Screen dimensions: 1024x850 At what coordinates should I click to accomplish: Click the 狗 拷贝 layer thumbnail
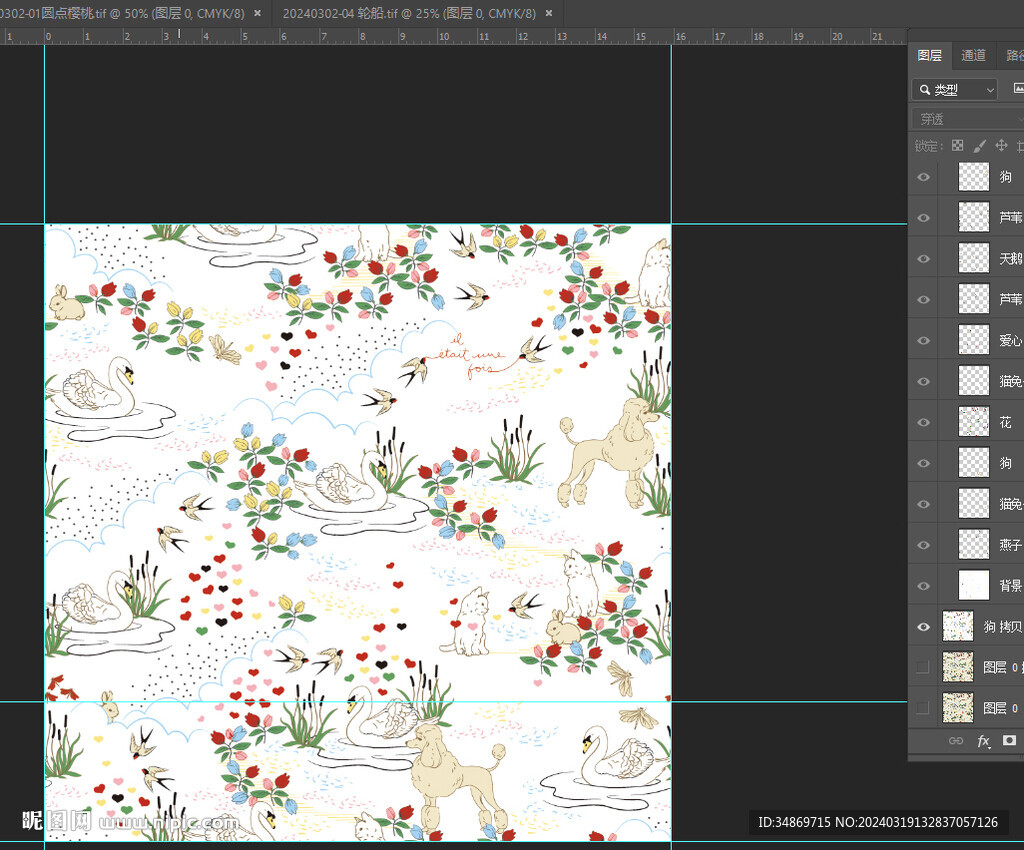pos(958,627)
